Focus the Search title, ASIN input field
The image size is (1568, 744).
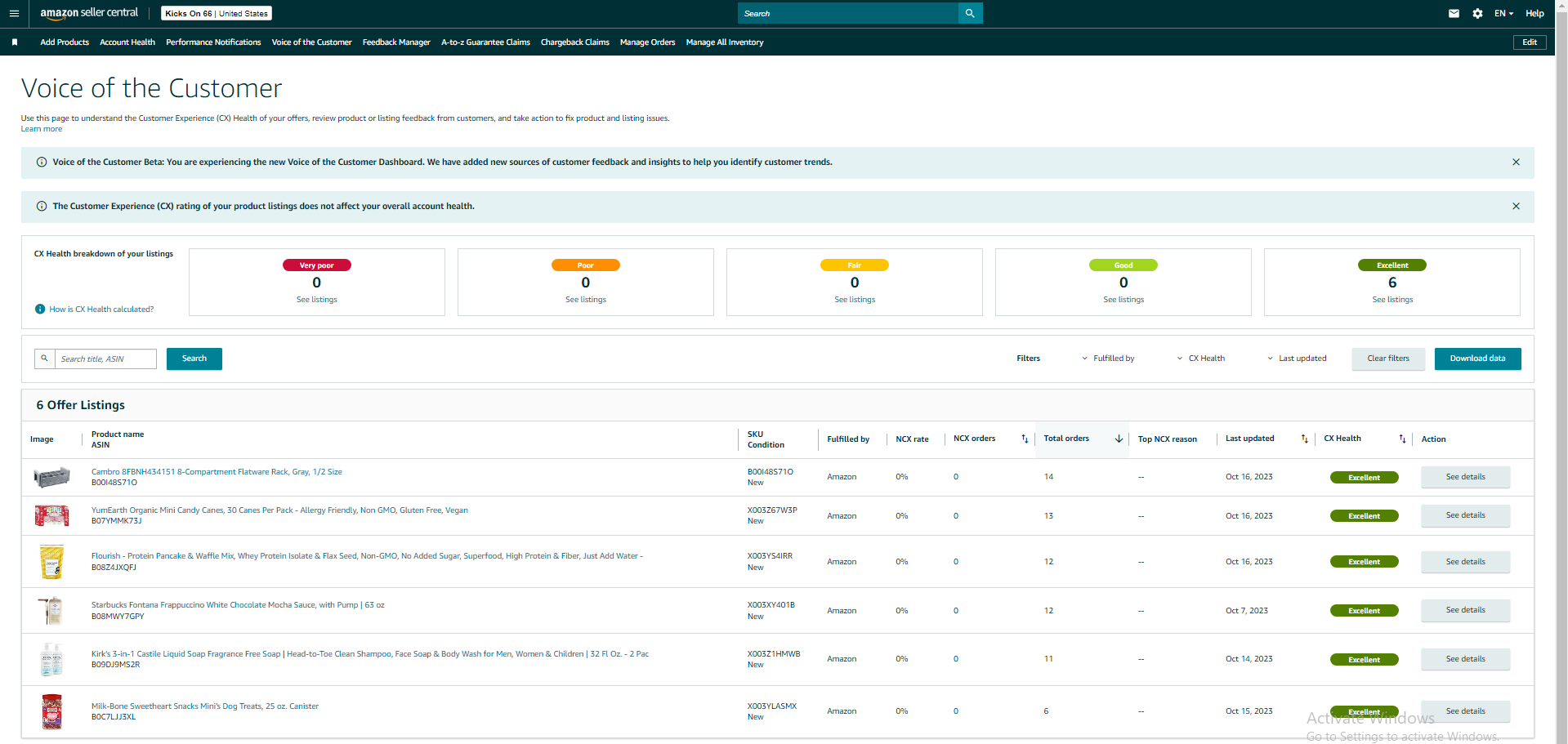point(105,359)
